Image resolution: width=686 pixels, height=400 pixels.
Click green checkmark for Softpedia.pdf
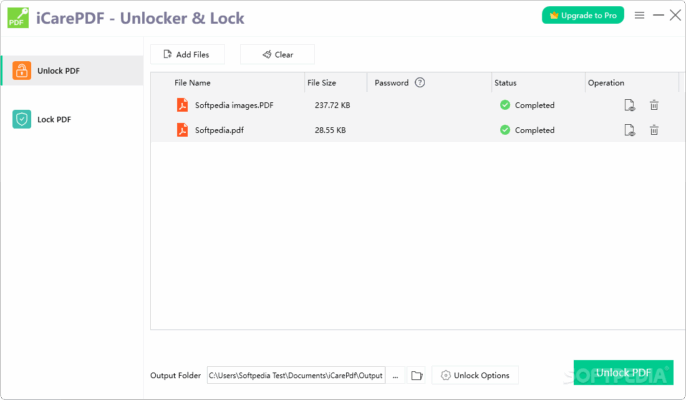tap(505, 130)
